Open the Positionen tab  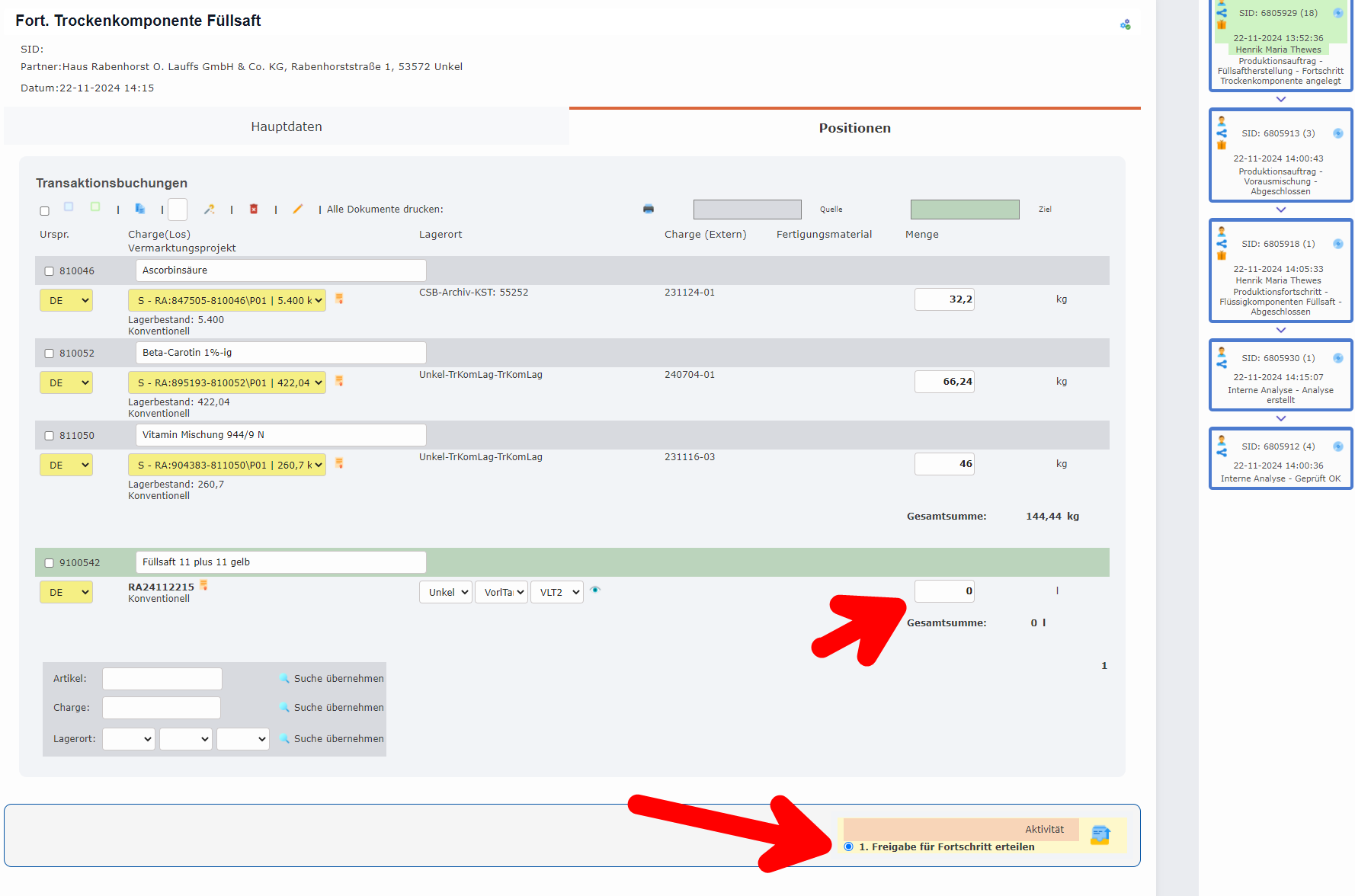point(854,128)
